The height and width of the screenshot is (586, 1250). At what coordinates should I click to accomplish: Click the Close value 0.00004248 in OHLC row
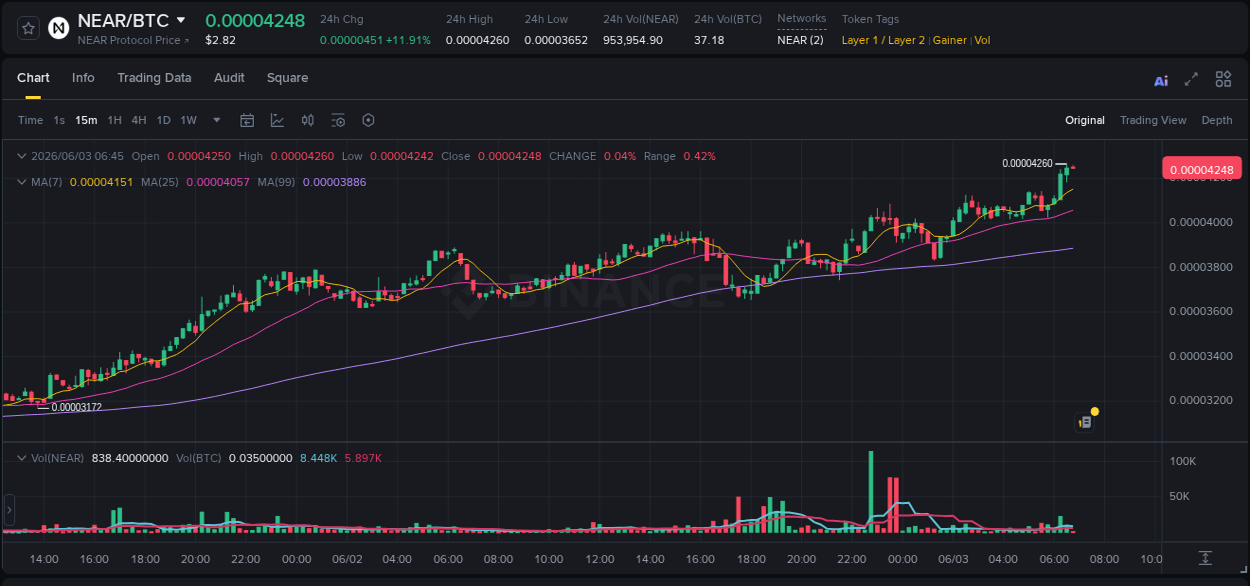pyautogui.click(x=509, y=156)
